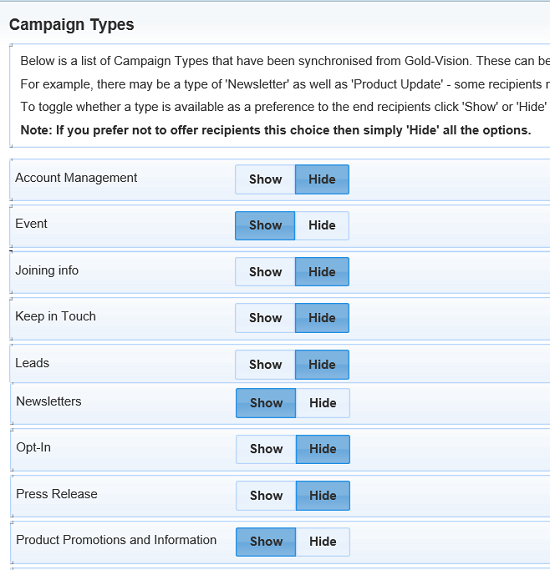Set Account Management to Show
Image resolution: width=550 pixels, height=570 pixels.
tap(265, 179)
